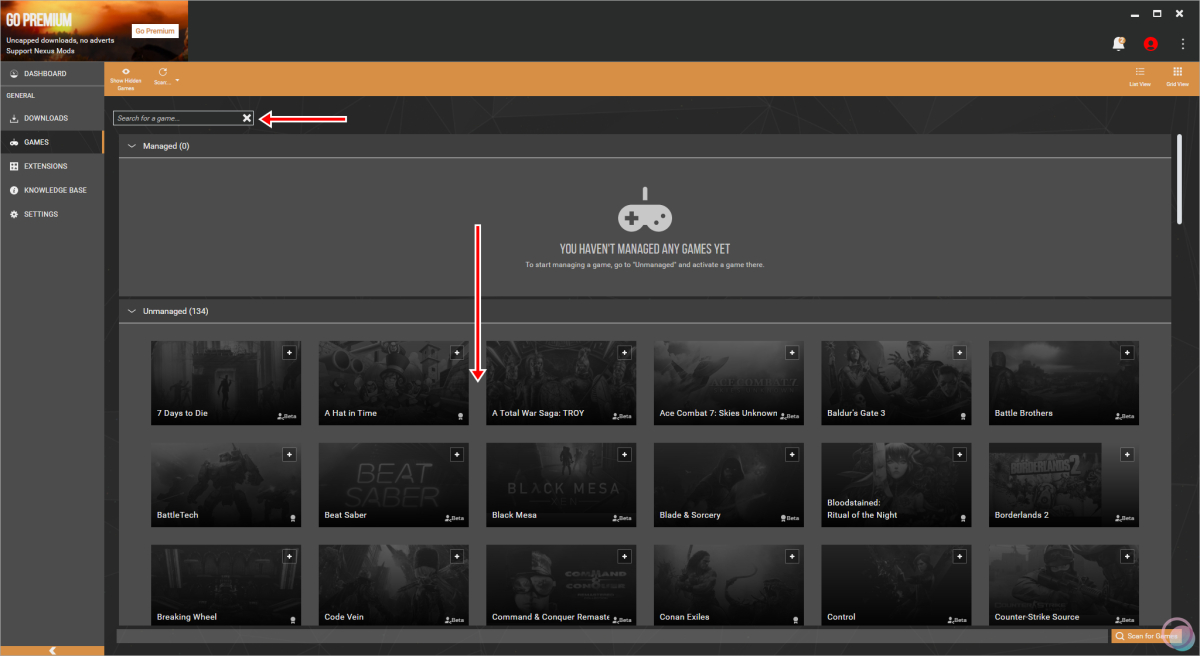Screen dimensions: 1200x656
Task: Collapse the Managed (0) section
Action: click(x=131, y=146)
